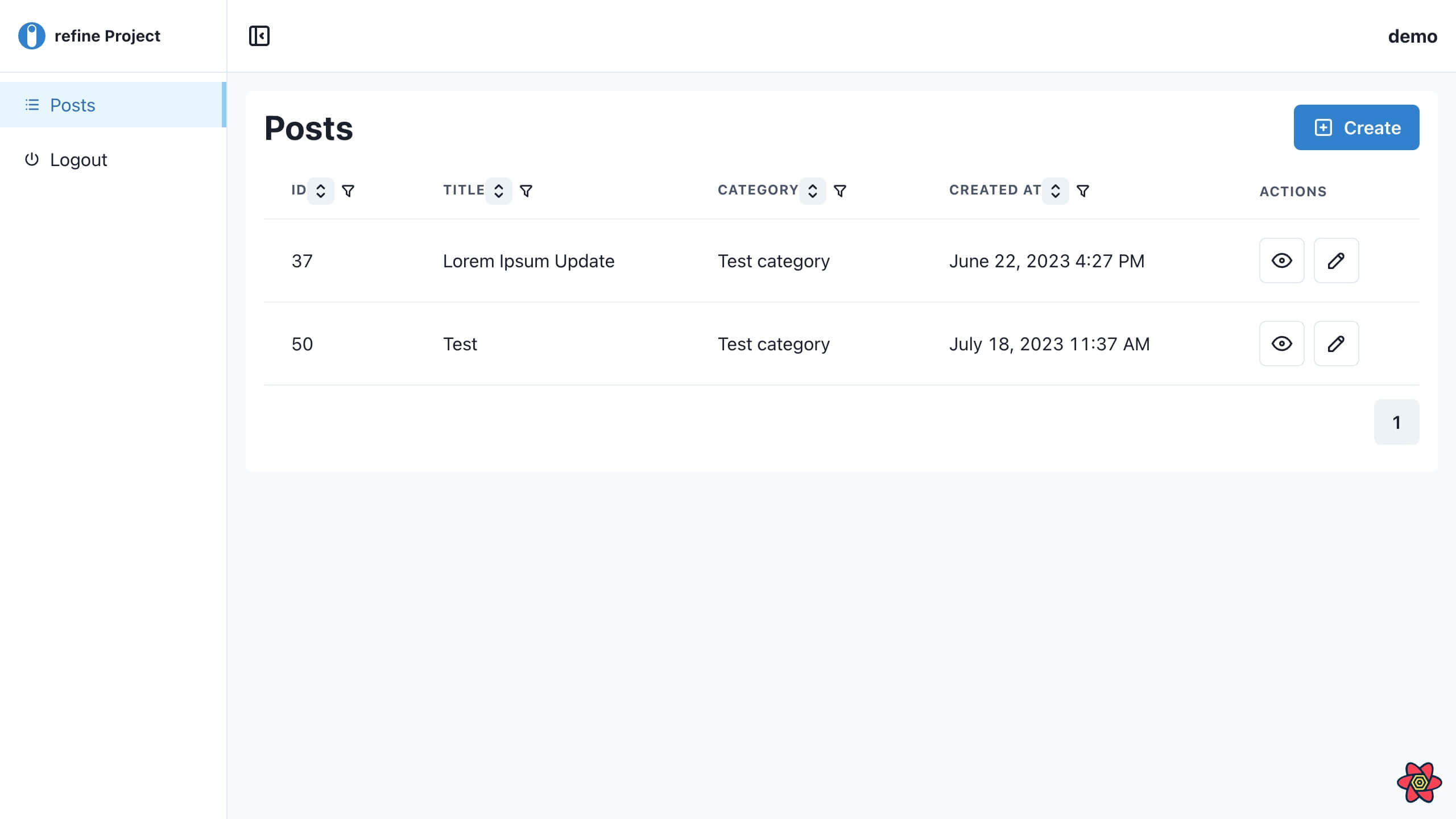Expand the Title column filter
This screenshot has height=819, width=1456.
coord(525,190)
